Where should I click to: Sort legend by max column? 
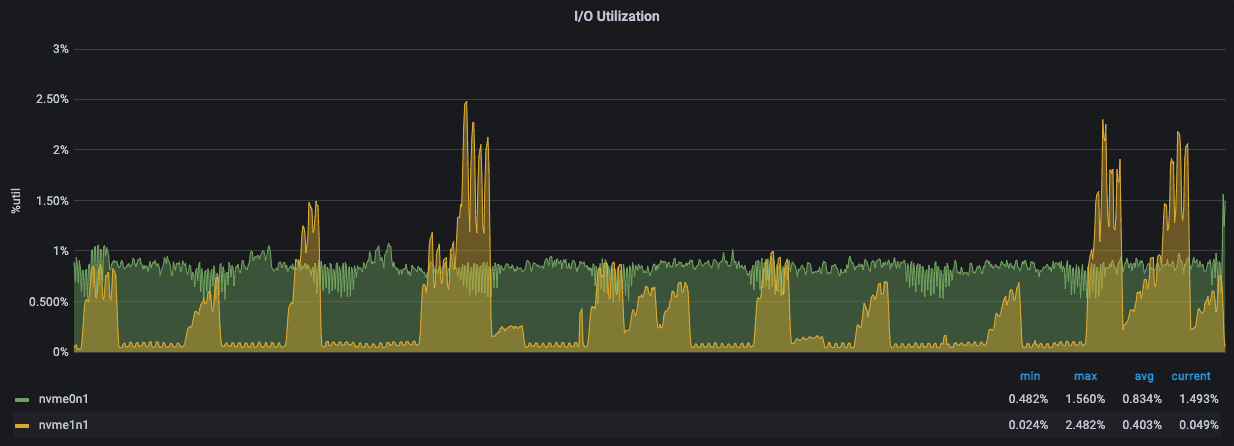point(1085,376)
